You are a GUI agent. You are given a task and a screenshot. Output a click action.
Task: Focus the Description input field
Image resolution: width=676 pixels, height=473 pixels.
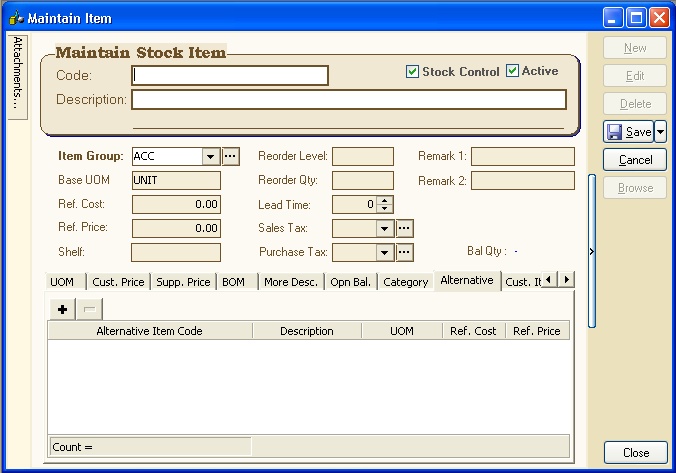tap(349, 100)
